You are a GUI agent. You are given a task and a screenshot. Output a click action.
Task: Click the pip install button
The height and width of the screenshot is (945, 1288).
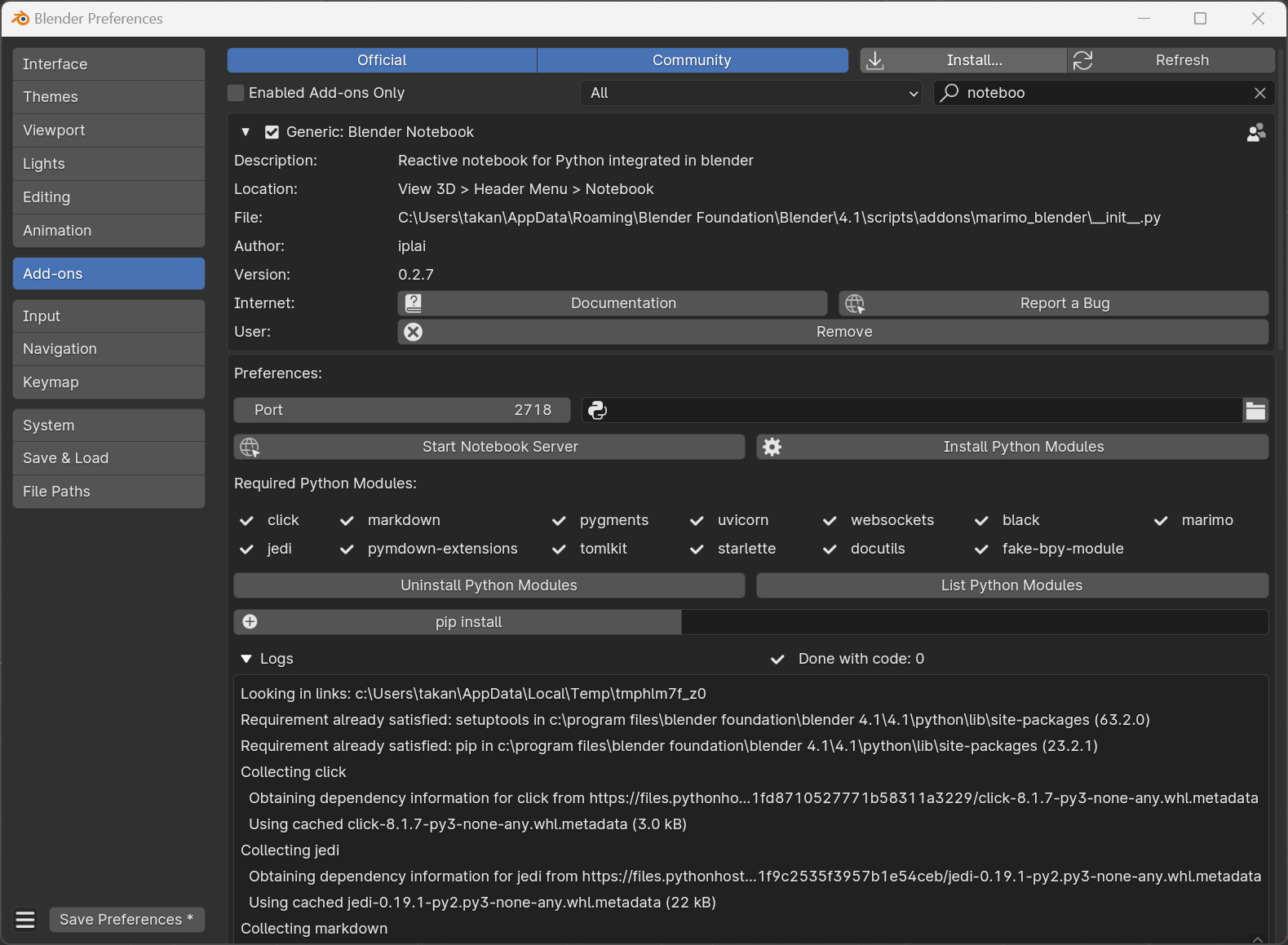(458, 622)
